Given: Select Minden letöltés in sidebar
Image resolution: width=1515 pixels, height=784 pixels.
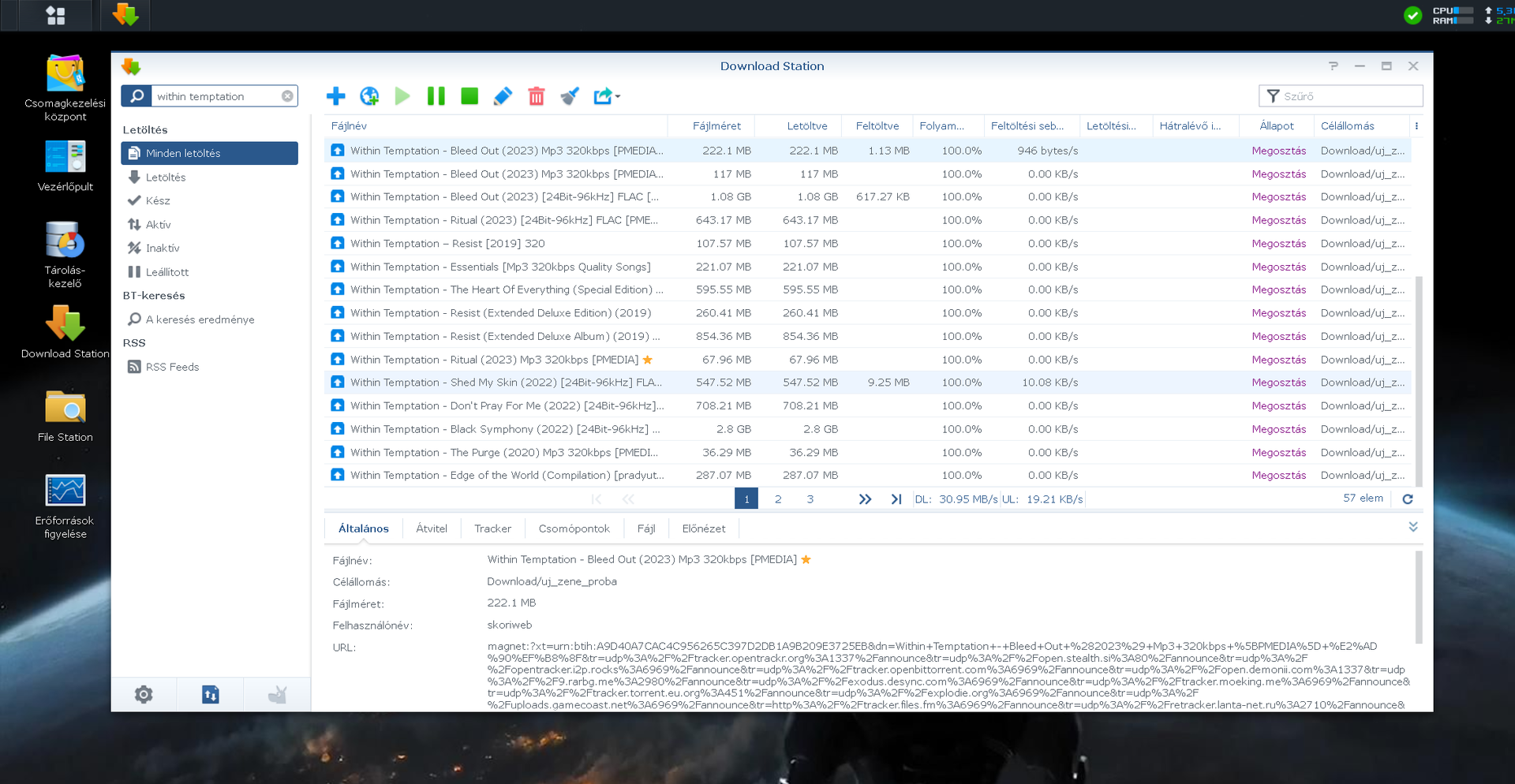Looking at the screenshot, I should coord(210,153).
